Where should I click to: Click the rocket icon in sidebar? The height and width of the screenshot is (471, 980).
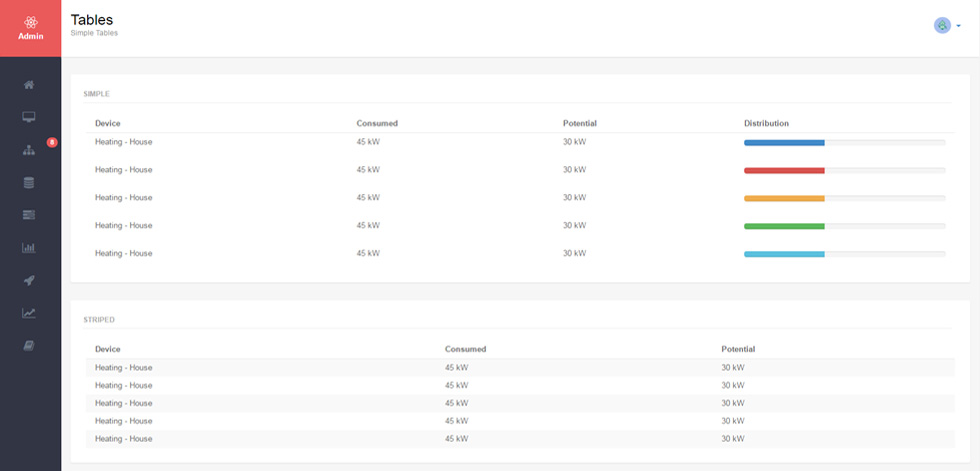tap(29, 280)
